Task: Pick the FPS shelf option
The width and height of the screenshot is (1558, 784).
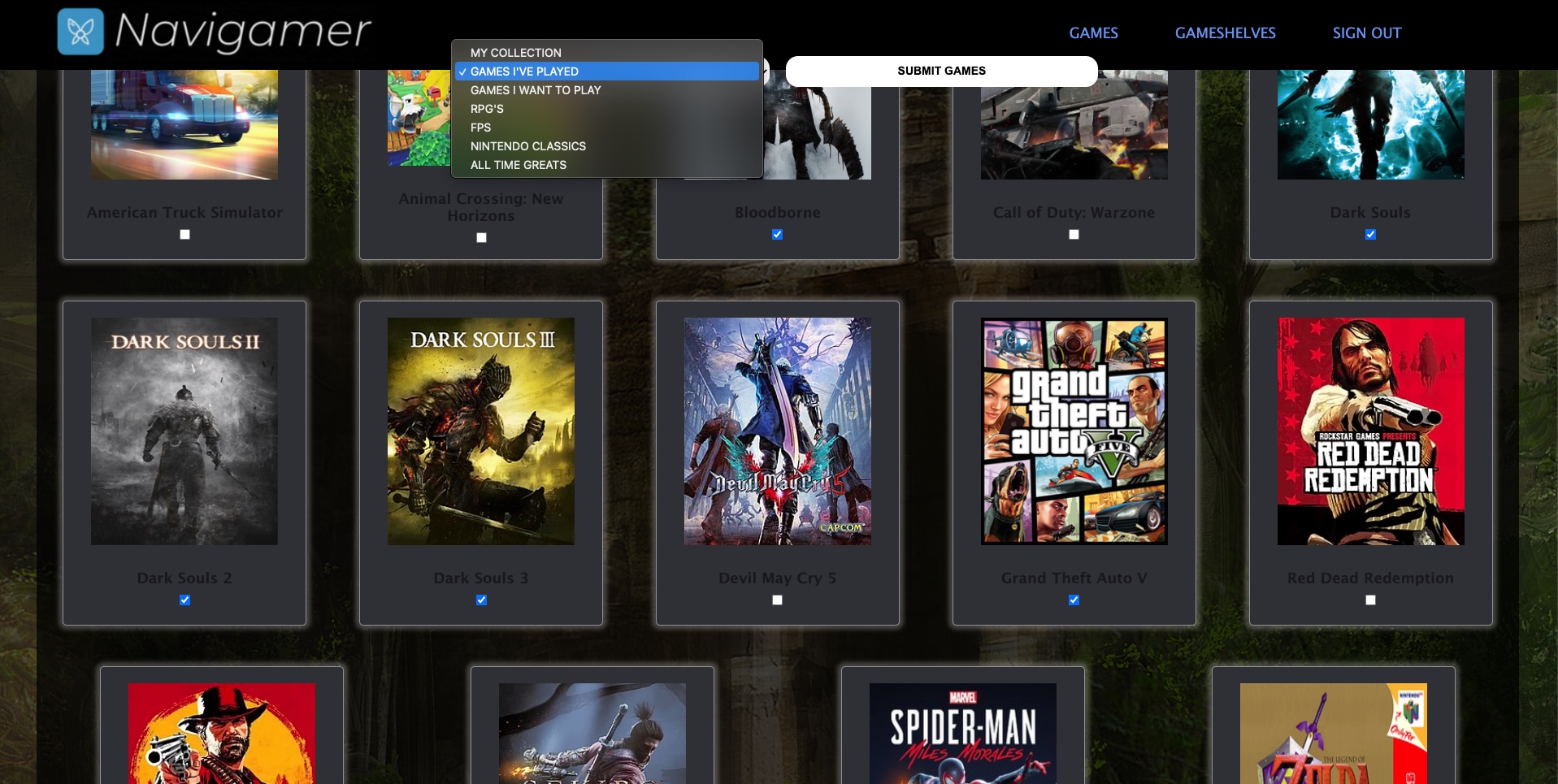Action: (x=607, y=128)
